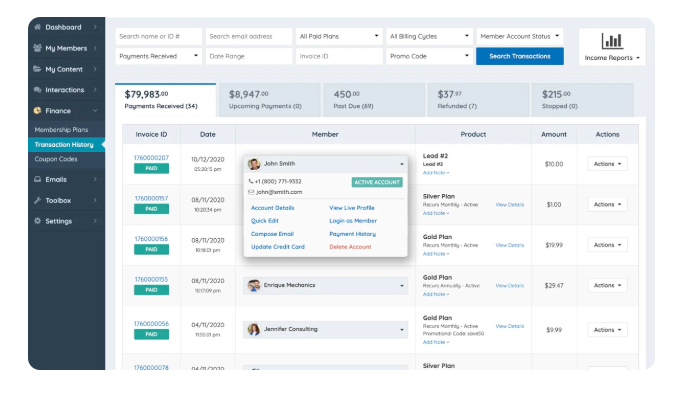Viewport: 674px width, 396px height.
Task: Click the Finance pie chart icon
Action: (37, 111)
